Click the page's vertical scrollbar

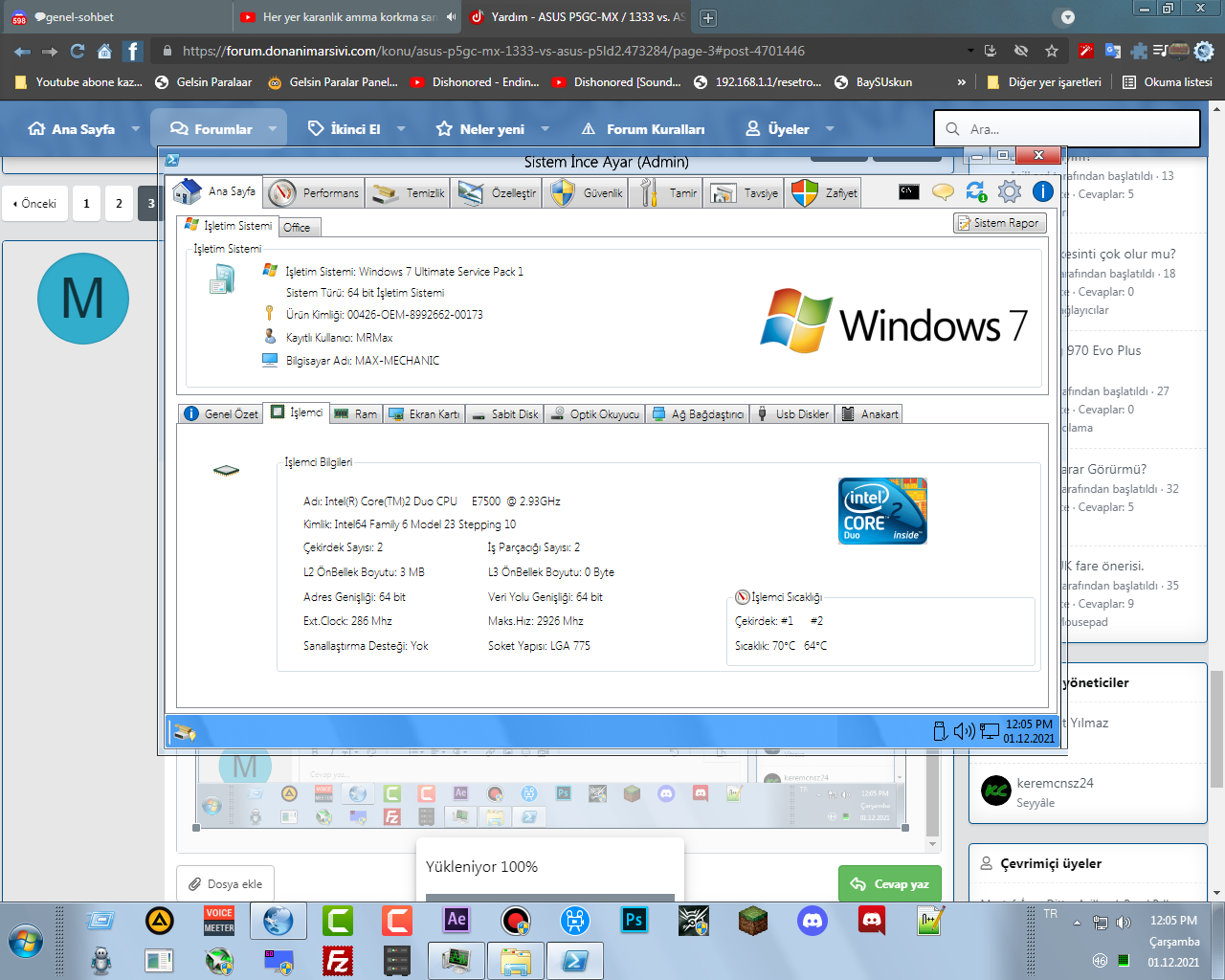[1216, 727]
